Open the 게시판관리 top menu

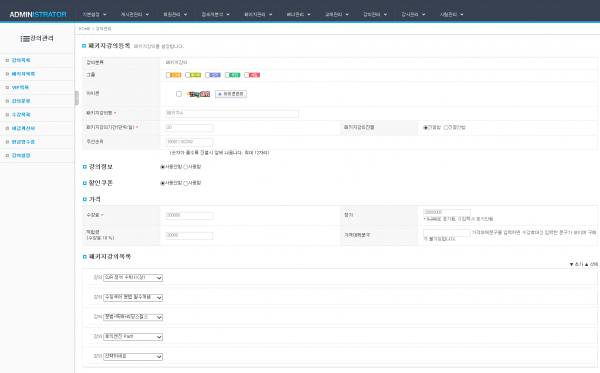(135, 15)
